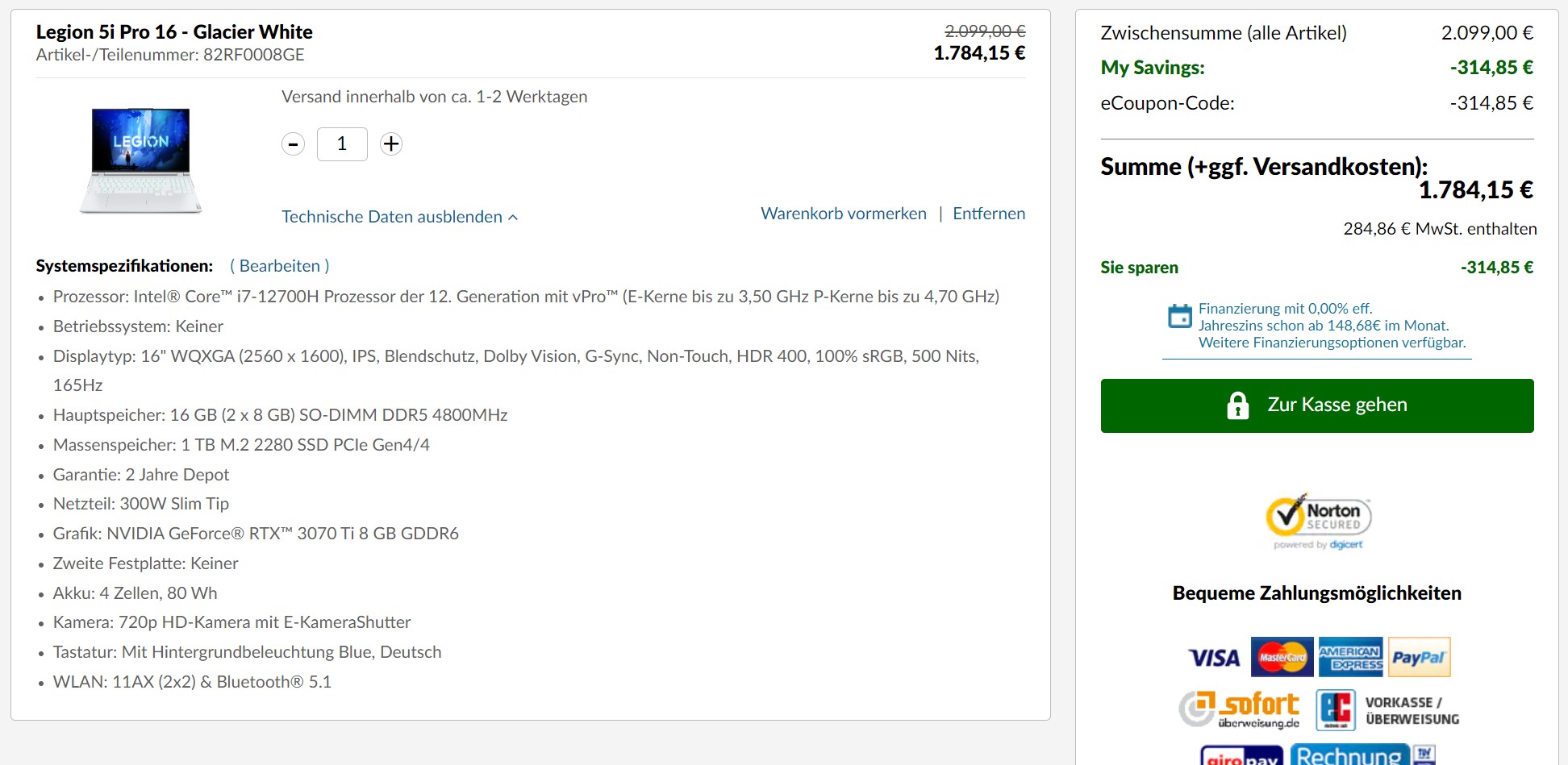Click the 284,86 € MwSt. enthalten text
Image resolution: width=1568 pixels, height=765 pixels.
pos(1440,229)
